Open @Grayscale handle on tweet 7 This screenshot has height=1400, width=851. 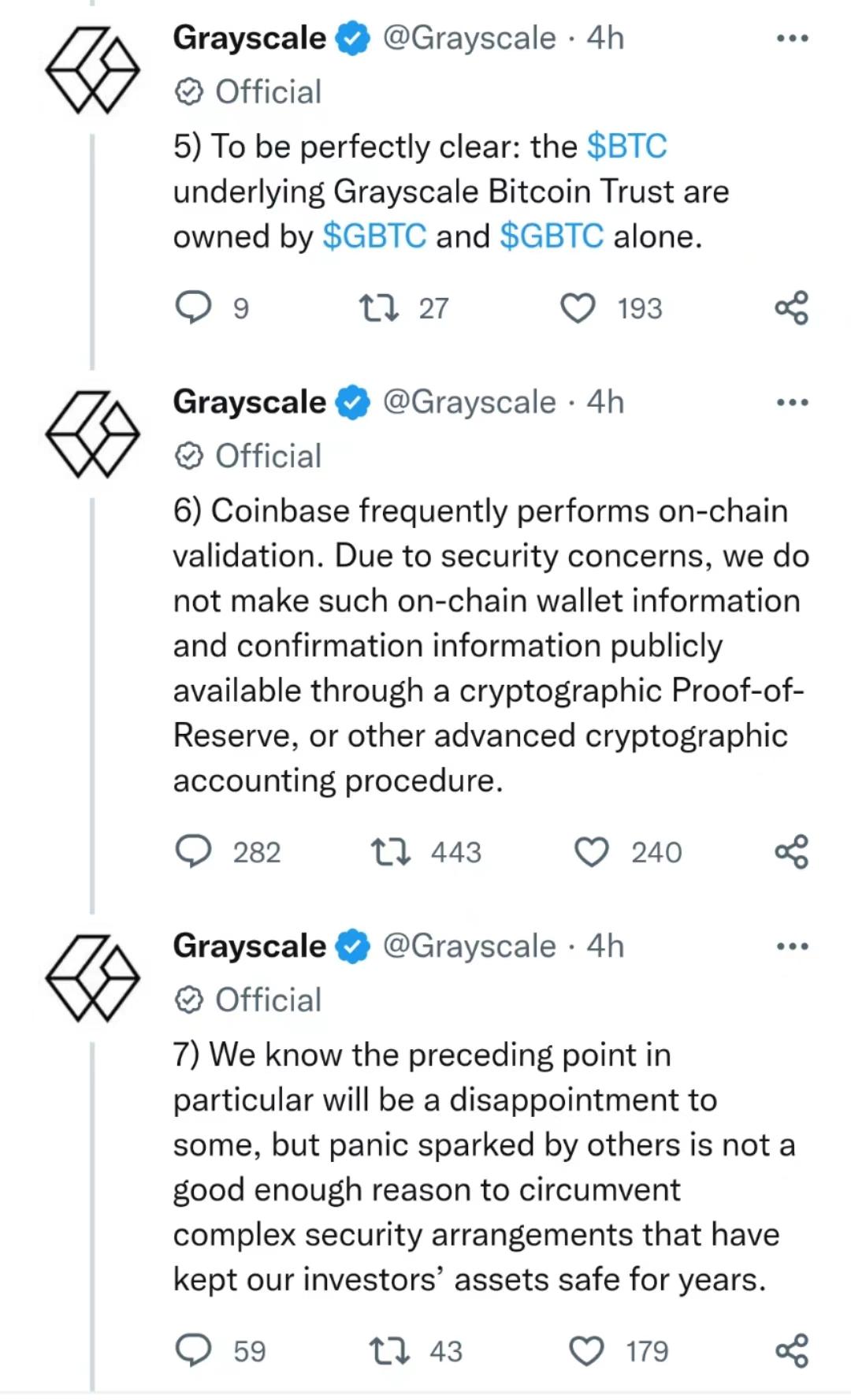coord(469,946)
